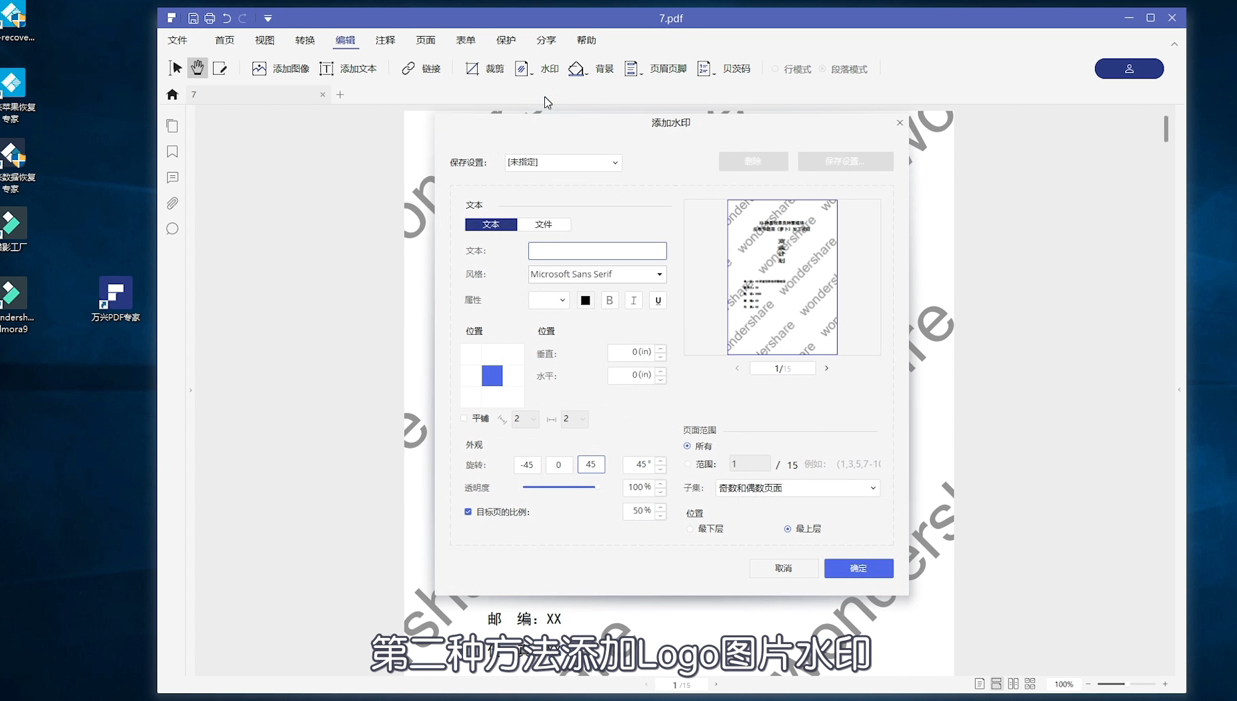1237x701 pixels.
Task: Click the undo arrow in title bar
Action: (227, 18)
